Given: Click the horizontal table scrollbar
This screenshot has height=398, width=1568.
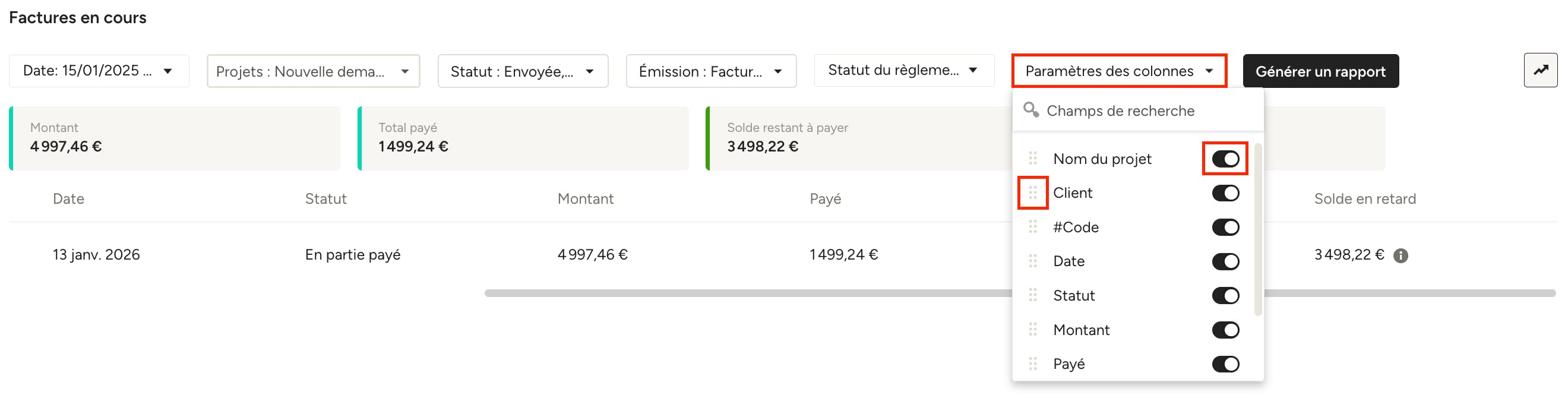Looking at the screenshot, I should [x=731, y=293].
